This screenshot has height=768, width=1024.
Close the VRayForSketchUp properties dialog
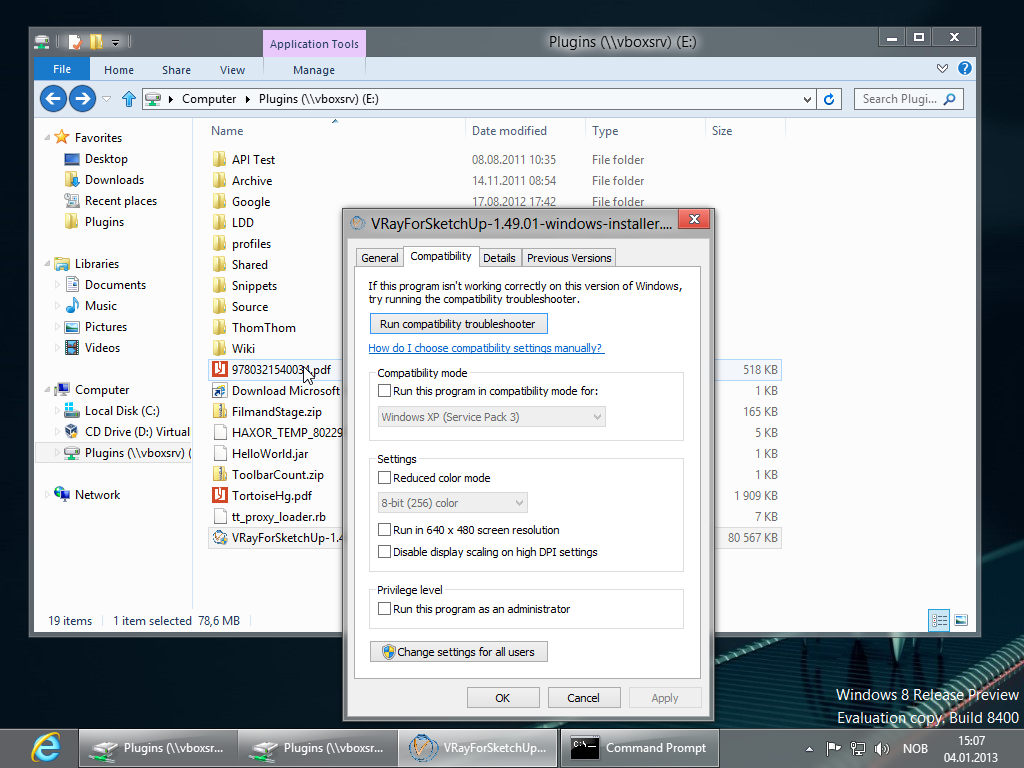tap(694, 219)
